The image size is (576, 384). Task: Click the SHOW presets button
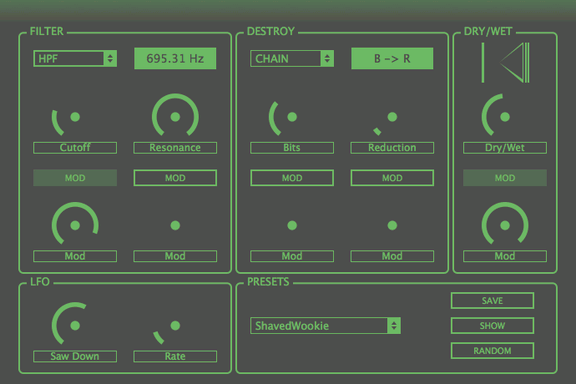[492, 326]
